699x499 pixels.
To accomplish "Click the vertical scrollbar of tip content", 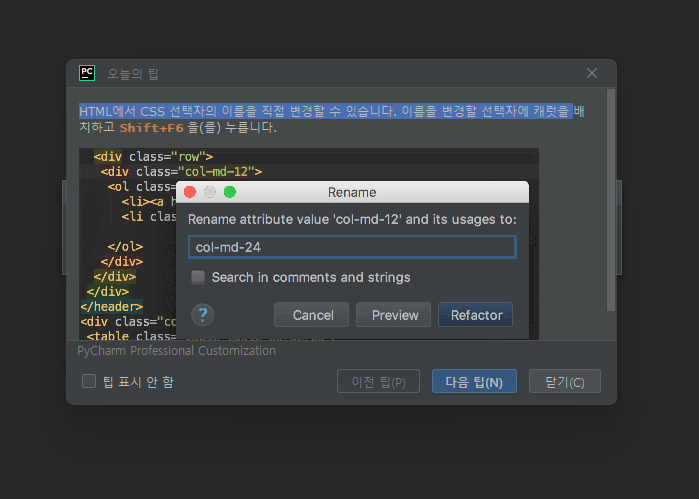I will (611, 200).
